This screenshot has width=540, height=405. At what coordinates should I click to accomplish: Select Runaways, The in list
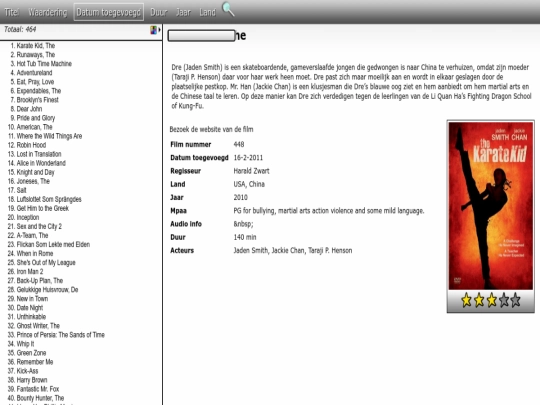36,55
